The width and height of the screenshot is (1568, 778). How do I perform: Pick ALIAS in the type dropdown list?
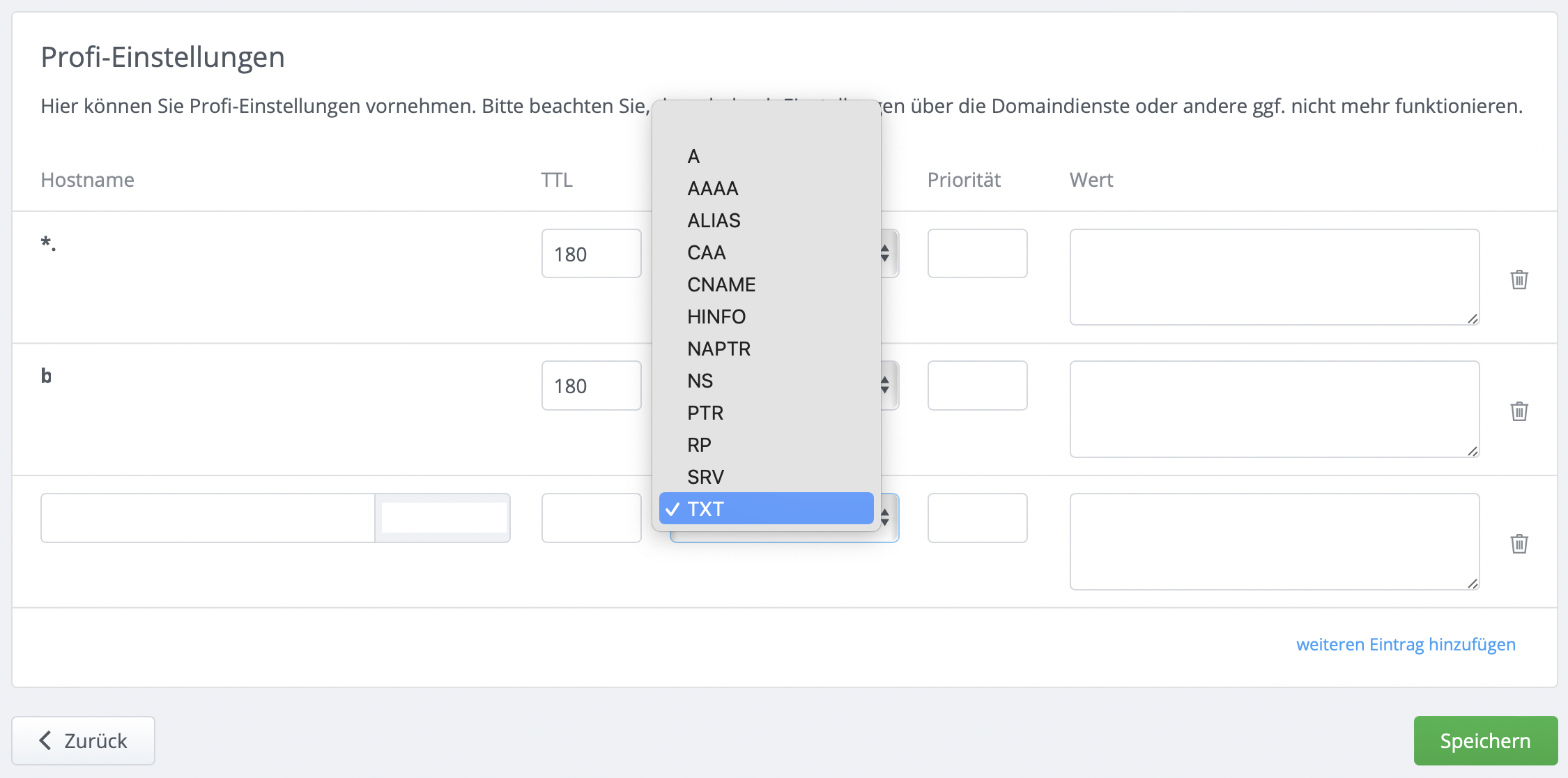click(714, 220)
